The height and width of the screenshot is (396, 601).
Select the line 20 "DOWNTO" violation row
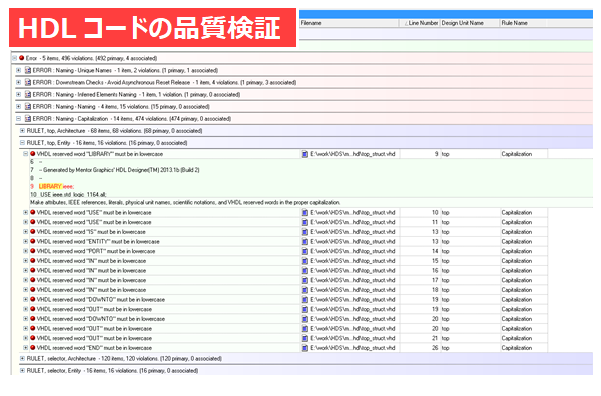(289, 319)
